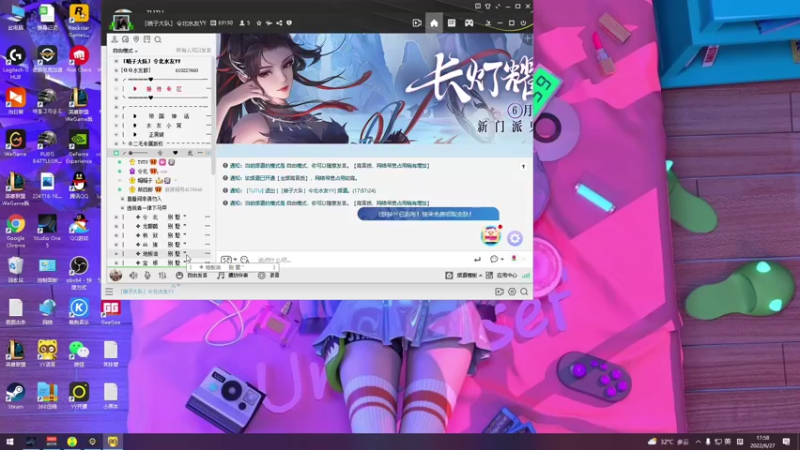Select user 令北 in the member list
This screenshot has height=450, width=800.
pos(143,171)
